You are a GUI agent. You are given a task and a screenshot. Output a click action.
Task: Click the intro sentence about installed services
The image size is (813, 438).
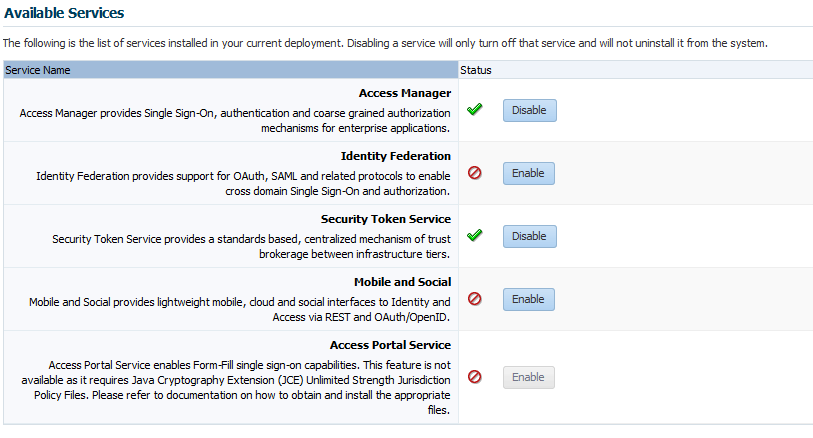coord(385,44)
